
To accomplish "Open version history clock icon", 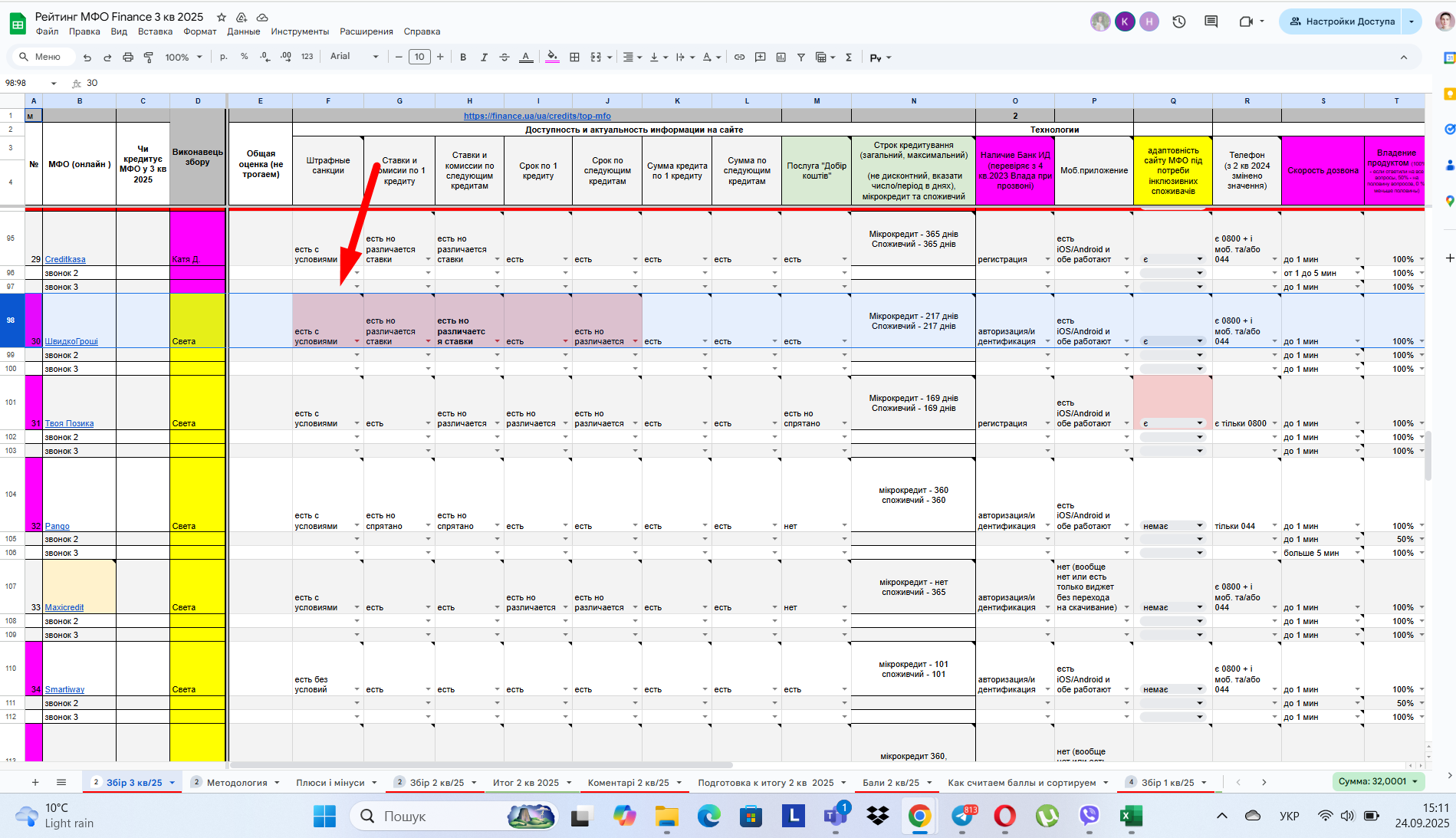I will (x=1179, y=21).
